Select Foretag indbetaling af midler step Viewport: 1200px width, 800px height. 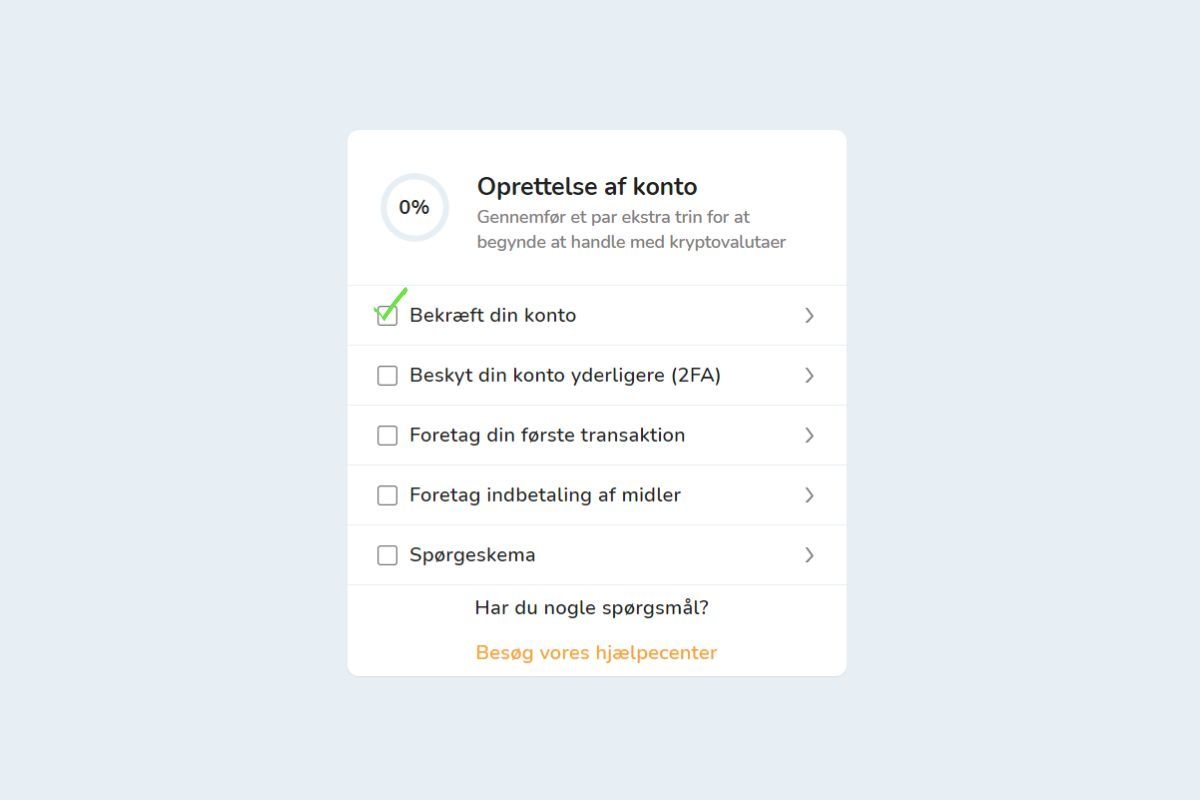(545, 496)
